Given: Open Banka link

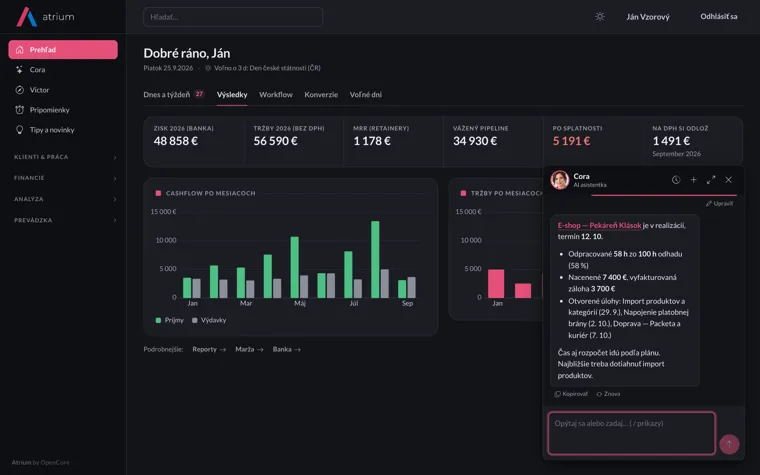Looking at the screenshot, I should (286, 349).
